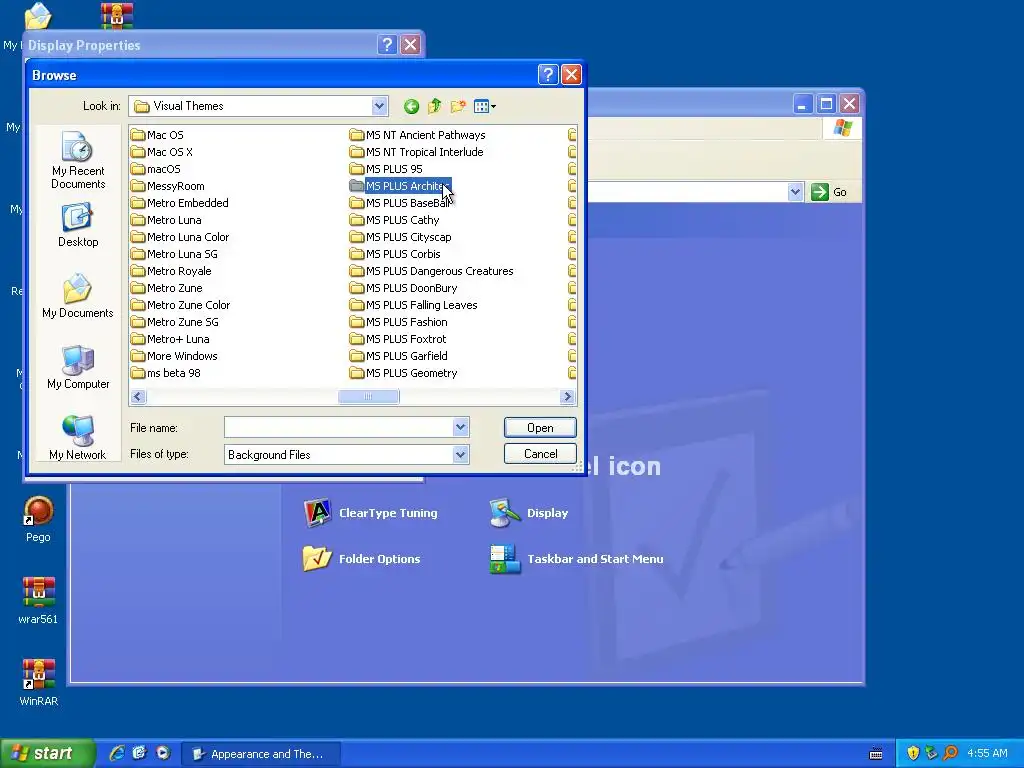
Task: Open Display in Control Panel window
Action: click(x=529, y=513)
